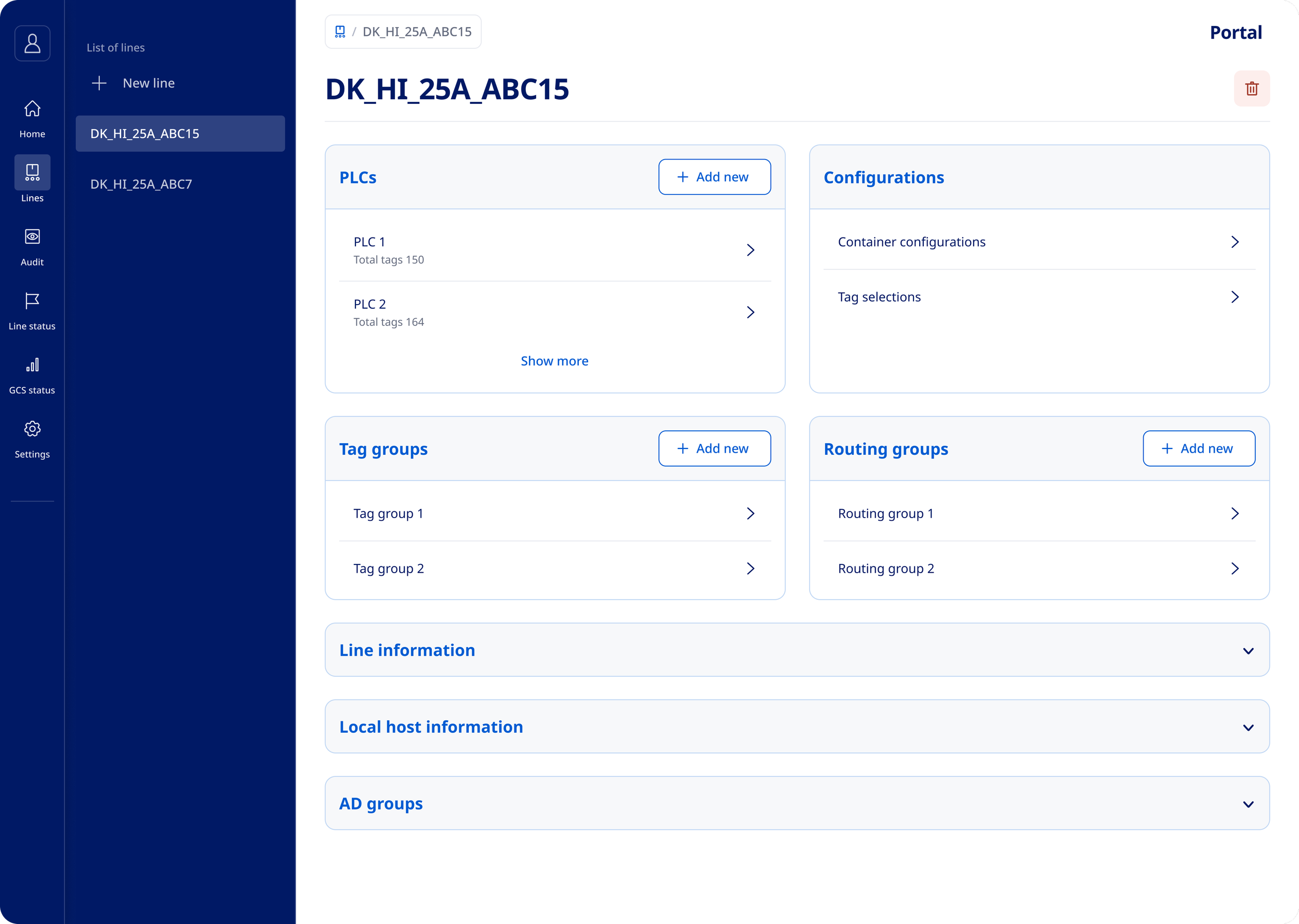Click the List of lines heading
Screen dimensions: 1299x924
[x=115, y=48]
